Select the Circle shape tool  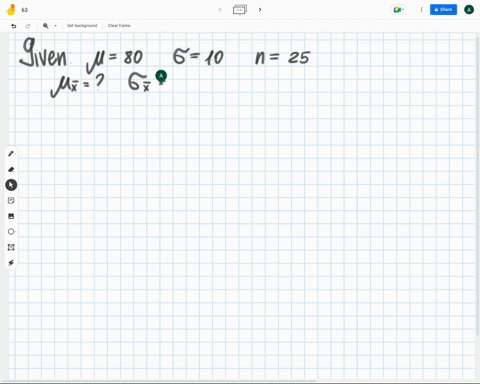tap(11, 232)
